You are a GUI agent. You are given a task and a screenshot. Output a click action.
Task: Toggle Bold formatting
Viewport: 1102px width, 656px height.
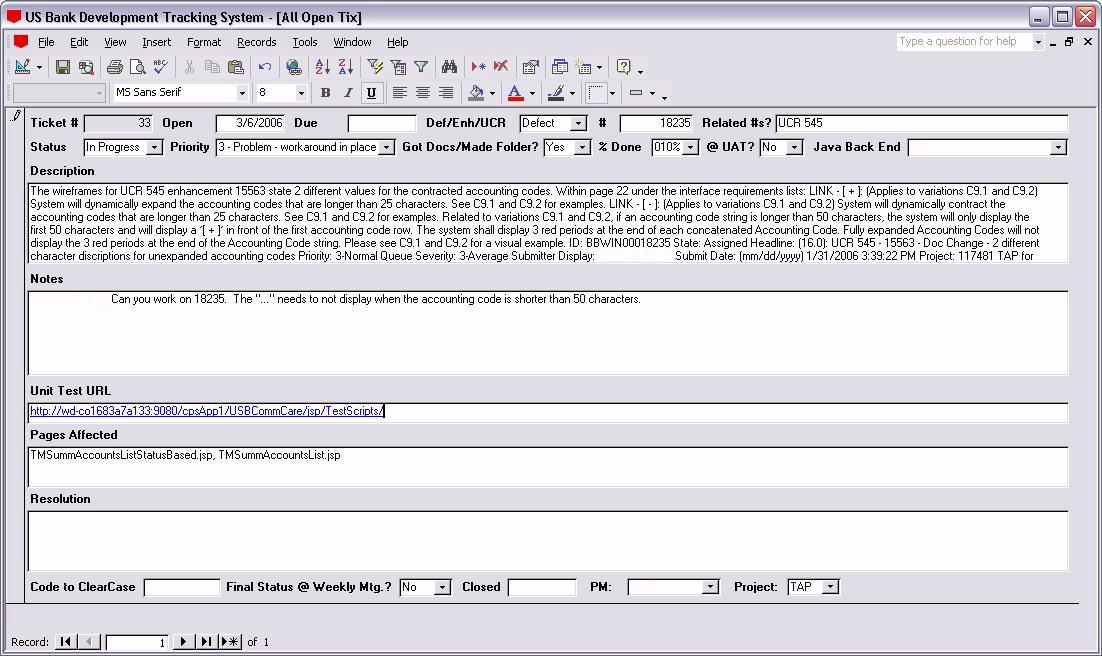point(325,93)
